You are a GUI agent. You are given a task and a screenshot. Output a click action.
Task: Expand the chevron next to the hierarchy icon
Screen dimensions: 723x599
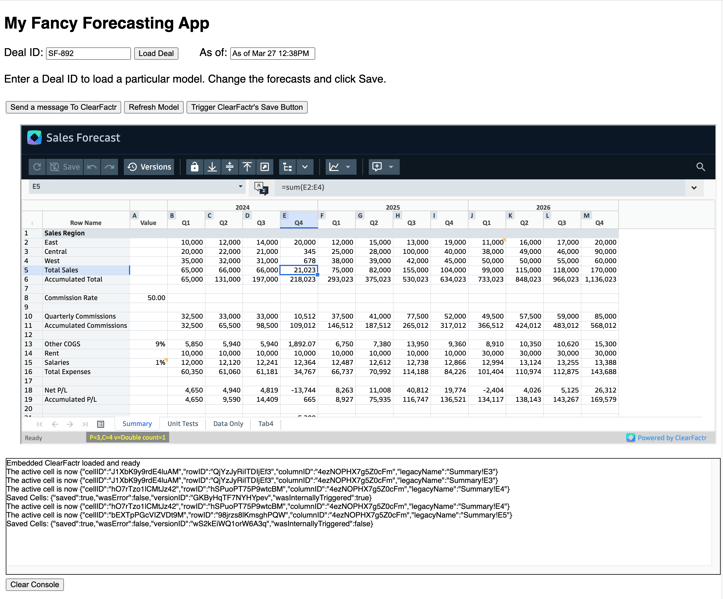click(305, 167)
